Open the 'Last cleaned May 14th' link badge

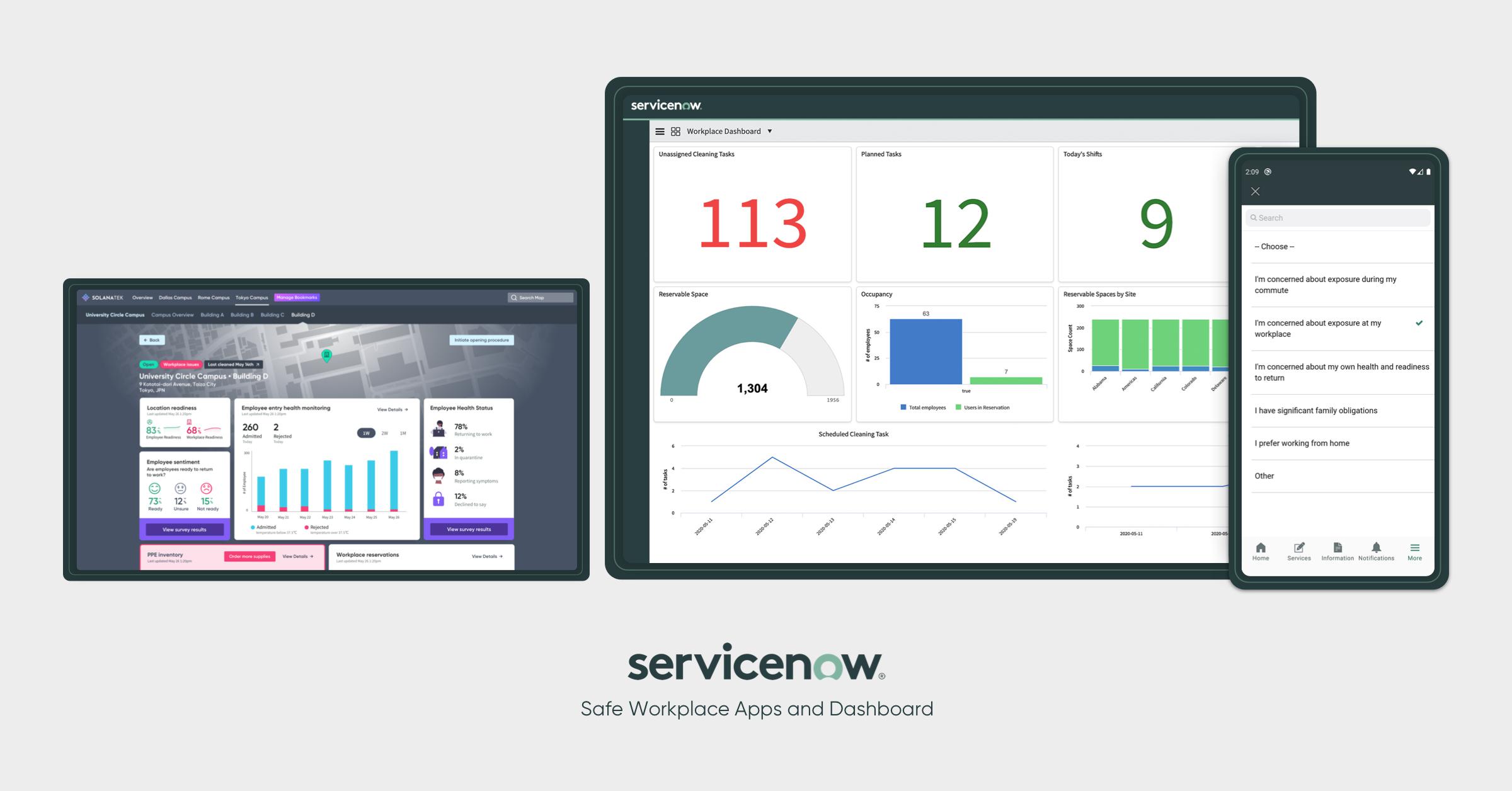(x=233, y=363)
